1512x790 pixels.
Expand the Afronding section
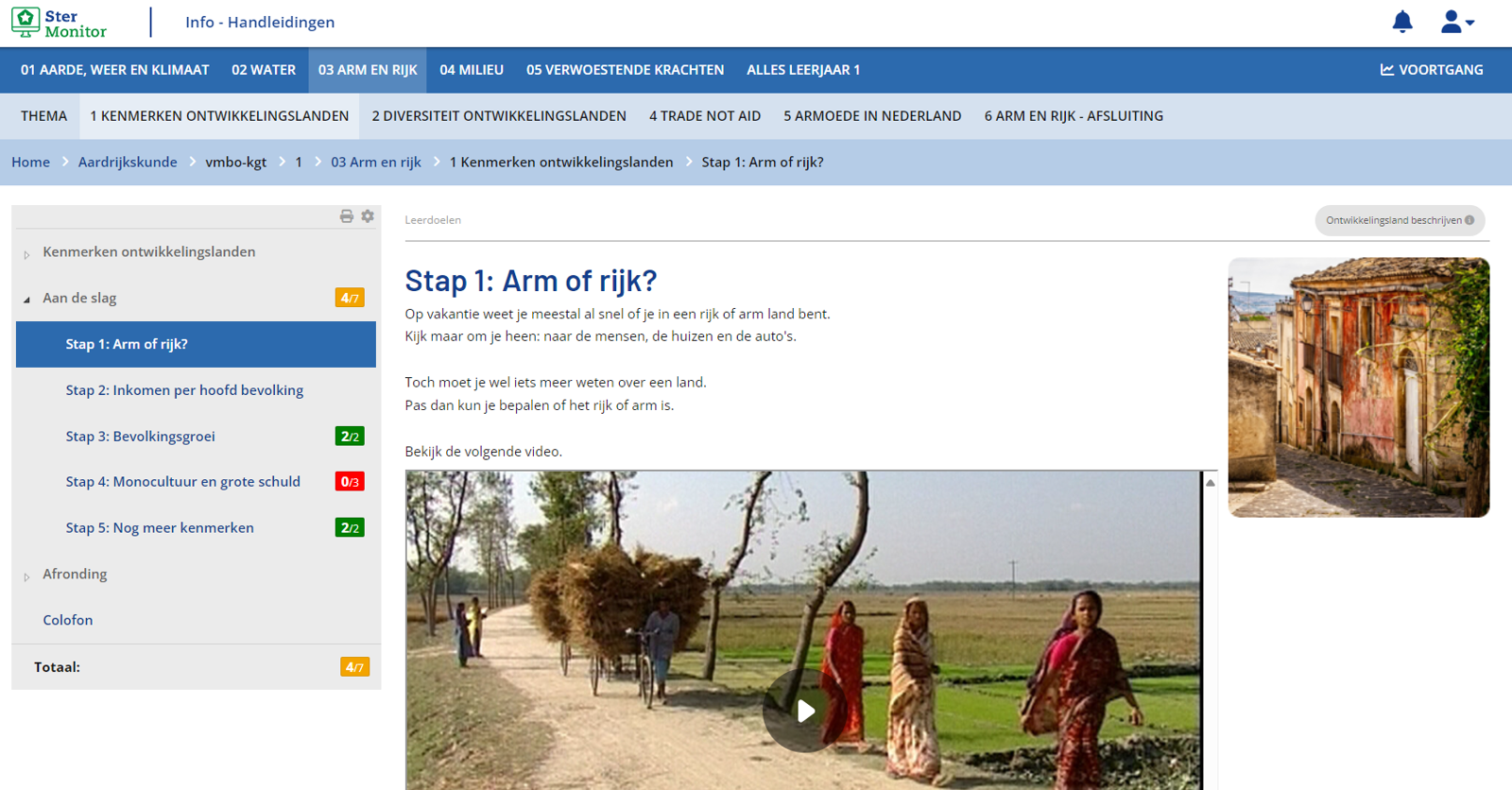pos(26,576)
